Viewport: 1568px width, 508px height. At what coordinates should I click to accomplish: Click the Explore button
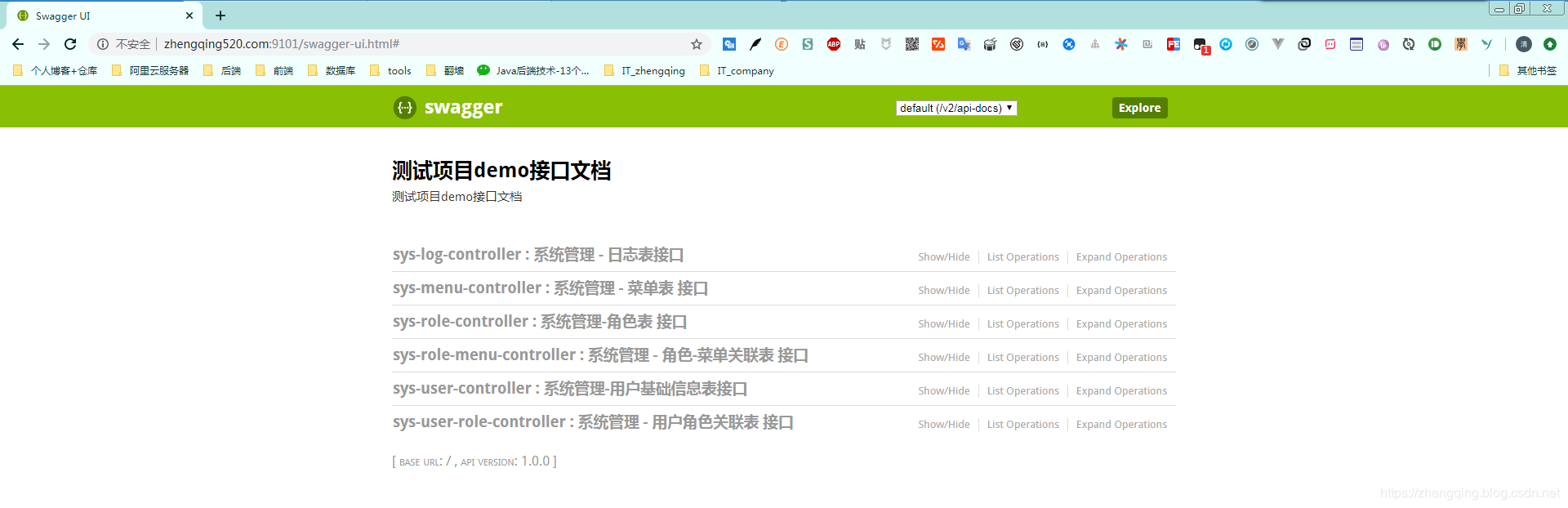(x=1139, y=108)
